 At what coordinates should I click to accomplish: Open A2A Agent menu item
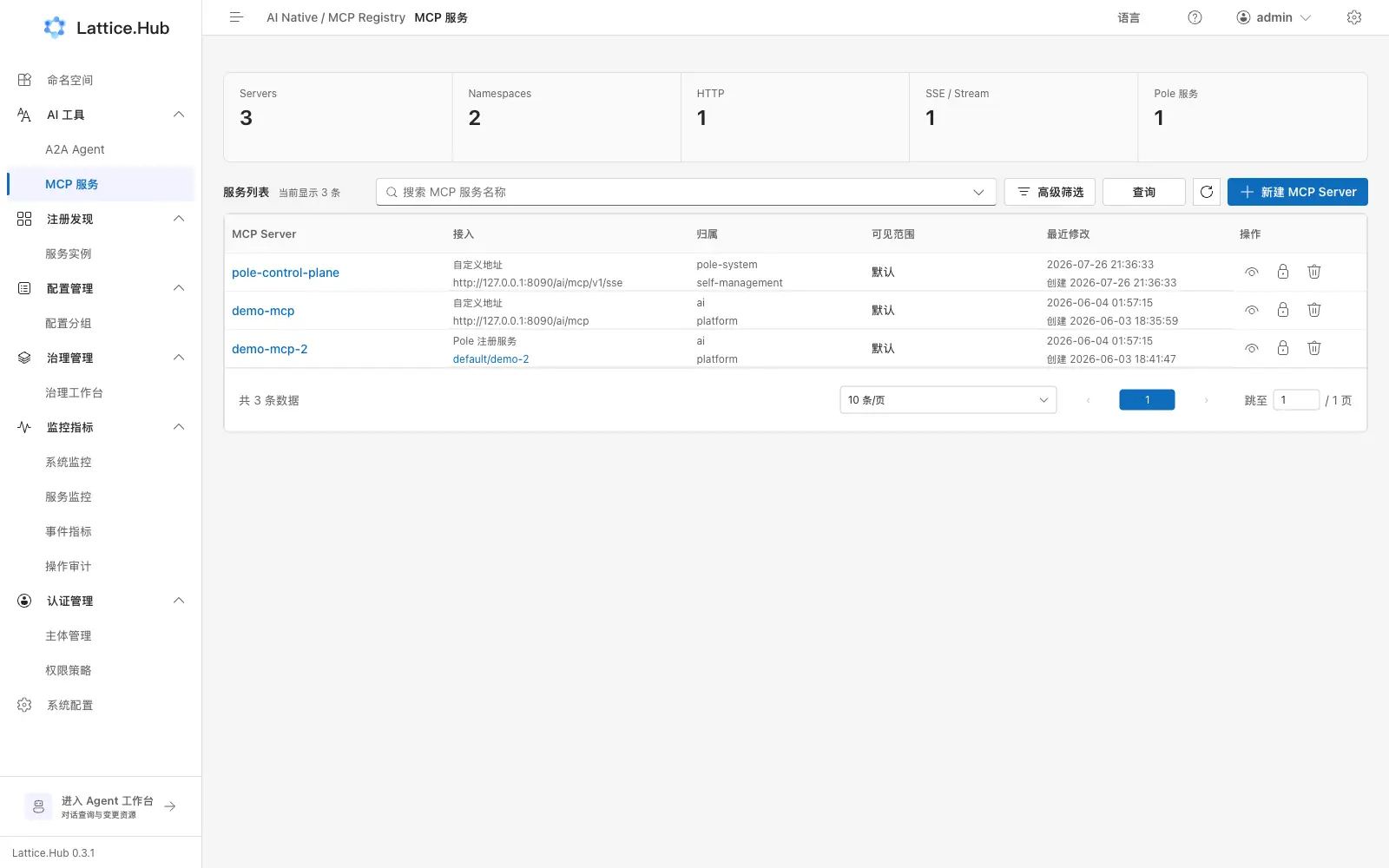pyautogui.click(x=101, y=149)
